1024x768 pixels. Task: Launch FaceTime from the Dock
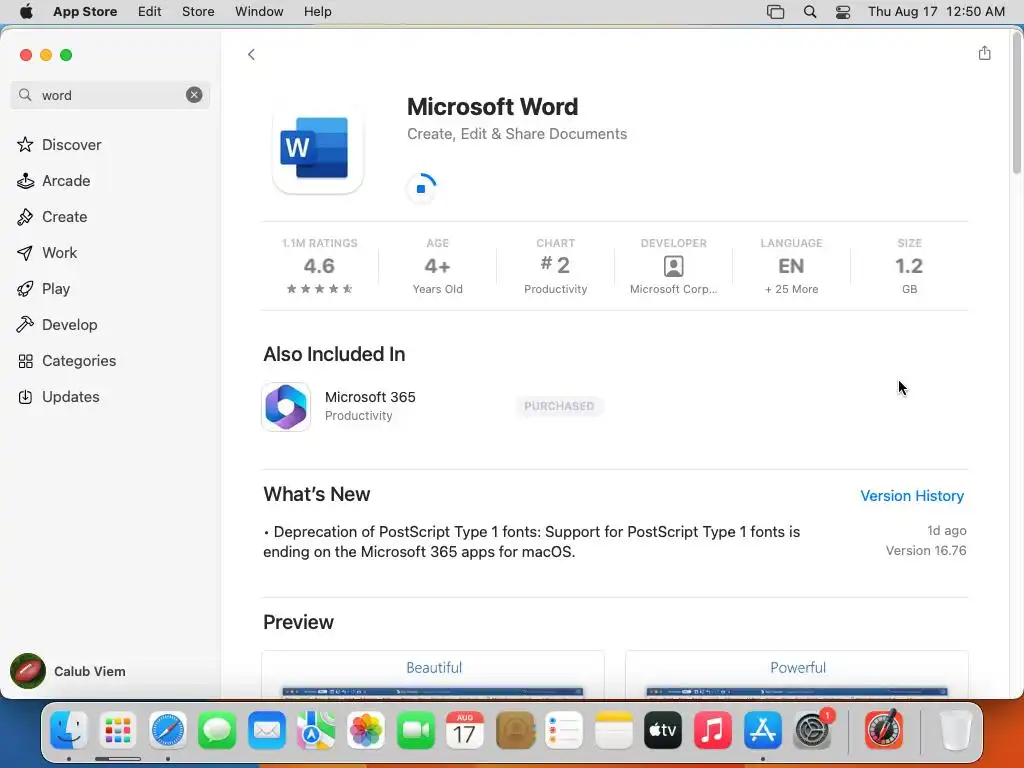pos(415,729)
